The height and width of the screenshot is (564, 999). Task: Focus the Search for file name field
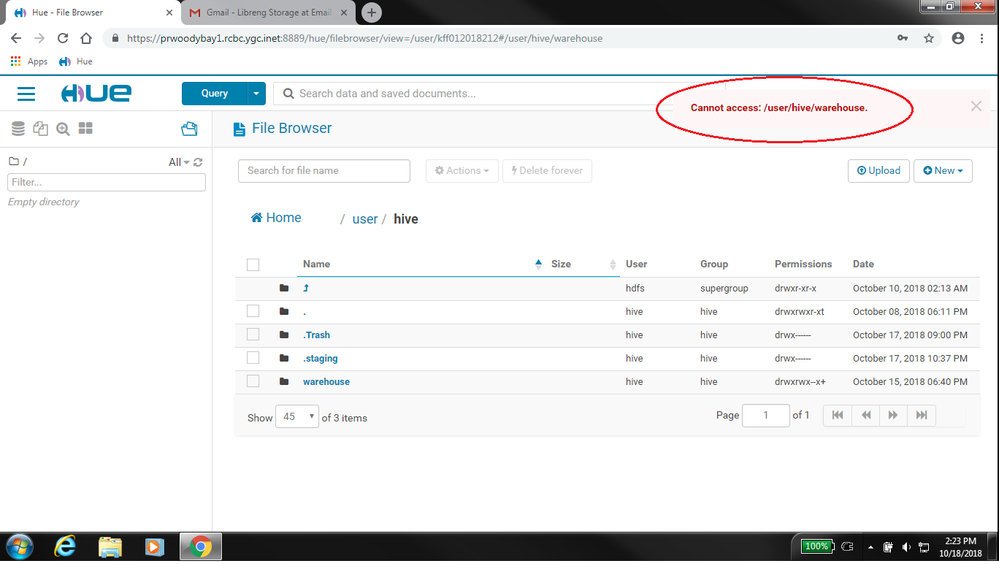pos(324,171)
